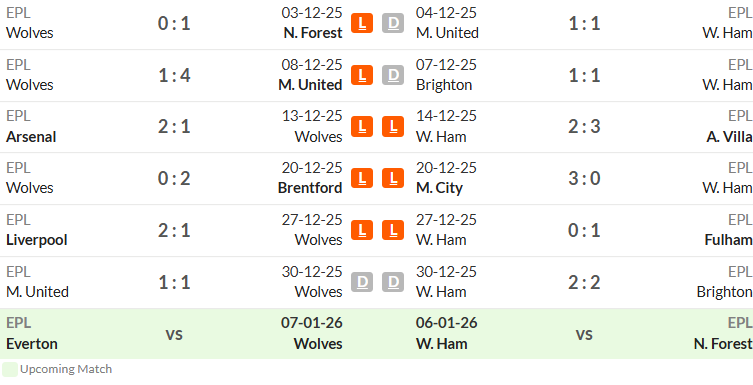This screenshot has width=753, height=385.
Task: Open the A. Villa team link
Action: click(x=729, y=137)
